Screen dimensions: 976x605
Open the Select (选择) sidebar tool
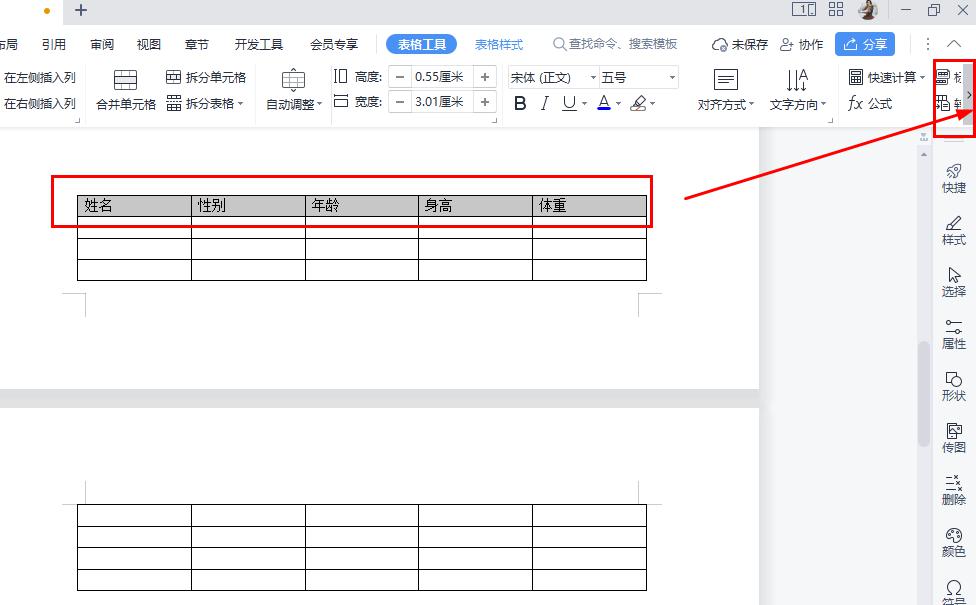(x=954, y=283)
